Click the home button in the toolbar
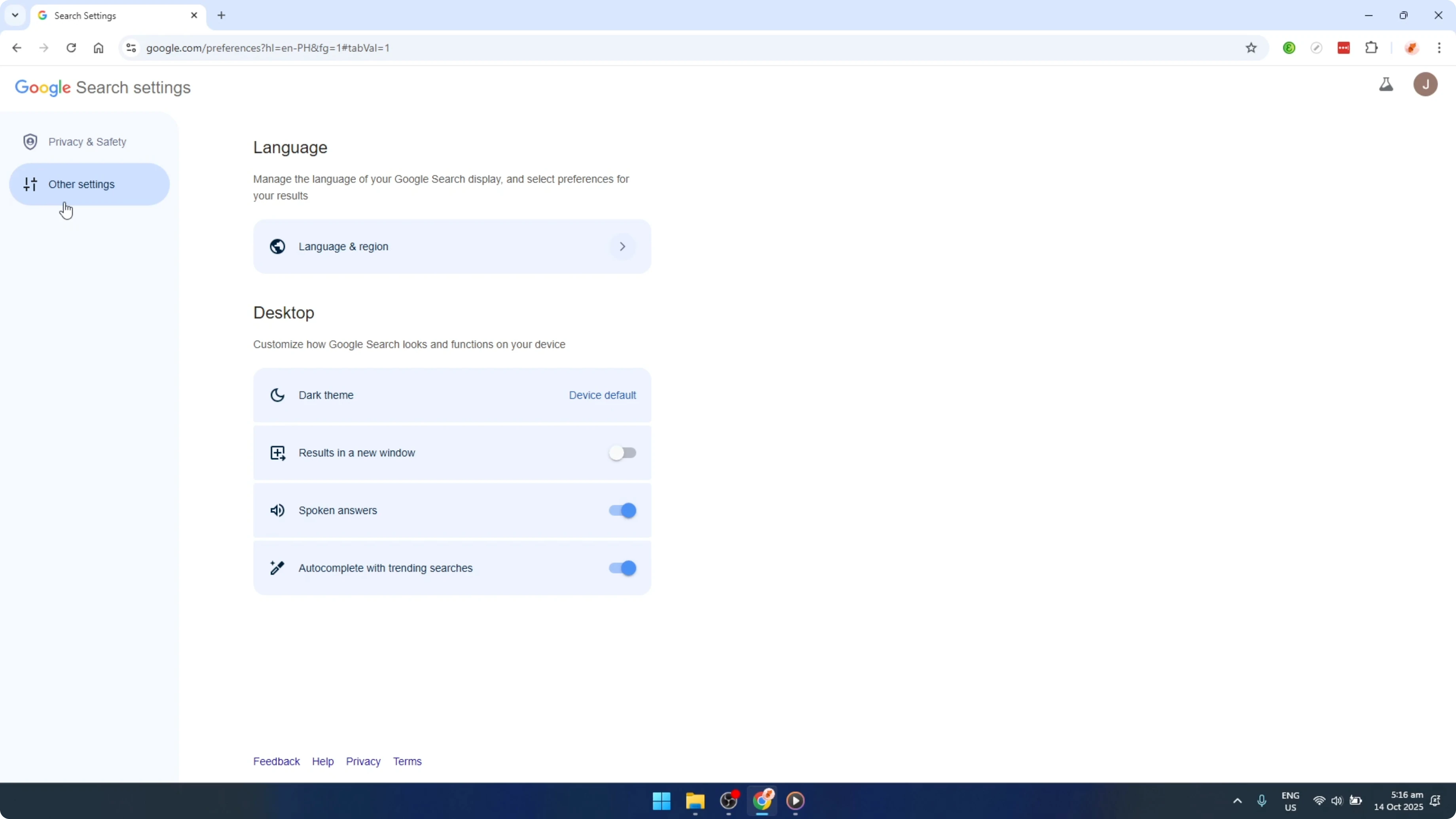Image resolution: width=1456 pixels, height=819 pixels. 99,47
